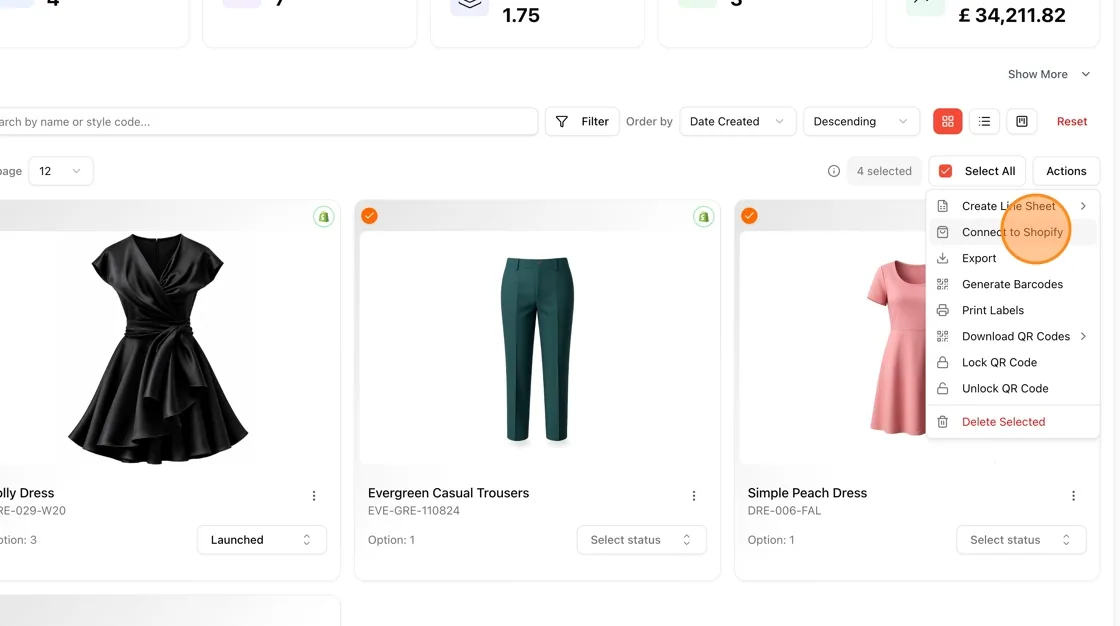This screenshot has width=1120, height=626.
Task: Click the info icon beside 4 selected
Action: (834, 171)
